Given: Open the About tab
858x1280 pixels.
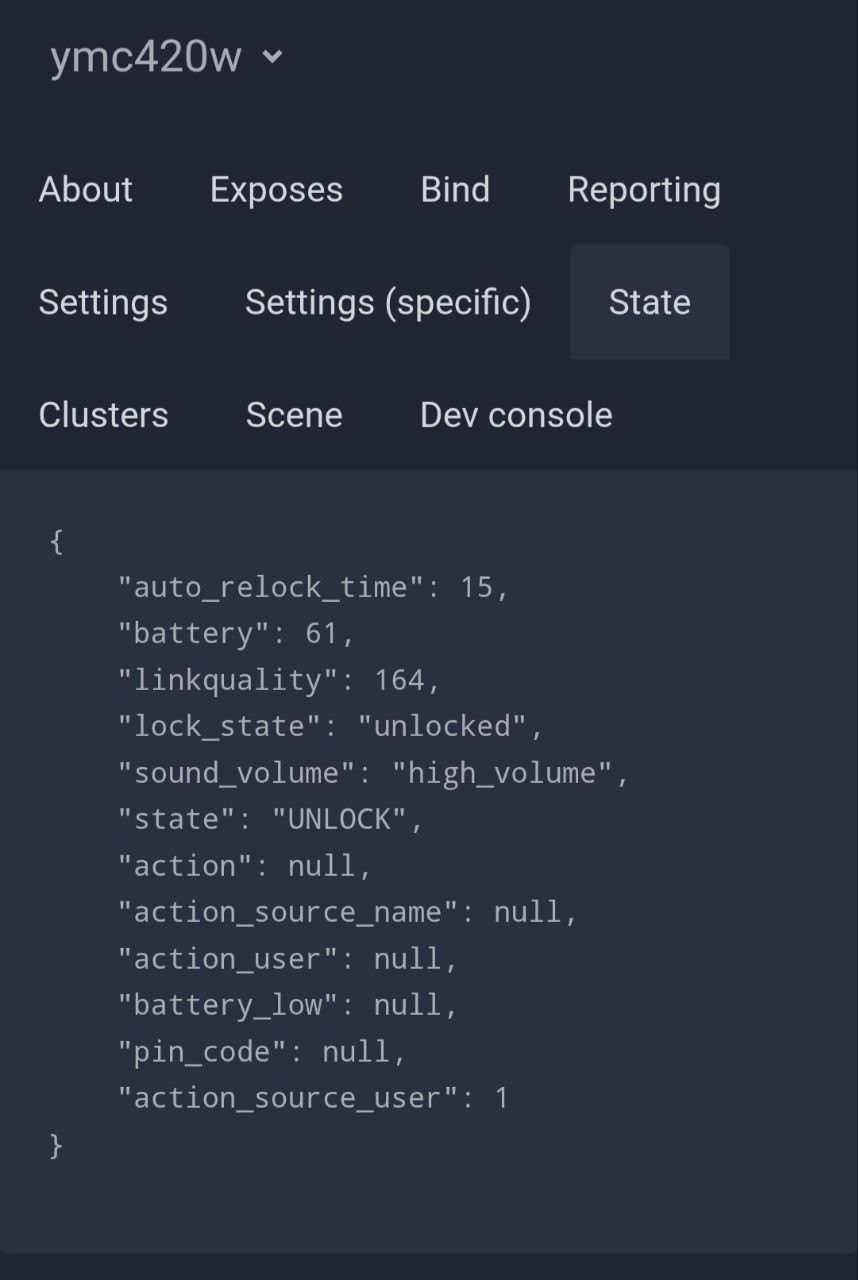Looking at the screenshot, I should coord(86,189).
